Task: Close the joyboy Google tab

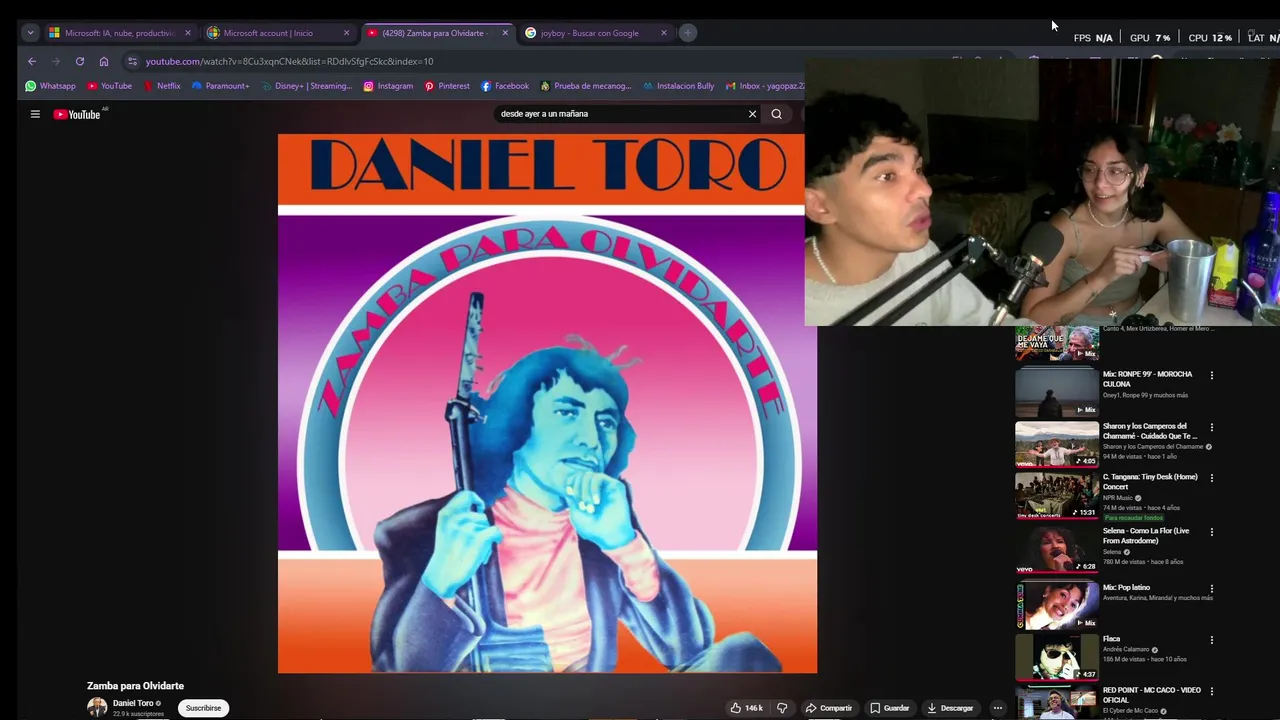Action: (664, 33)
